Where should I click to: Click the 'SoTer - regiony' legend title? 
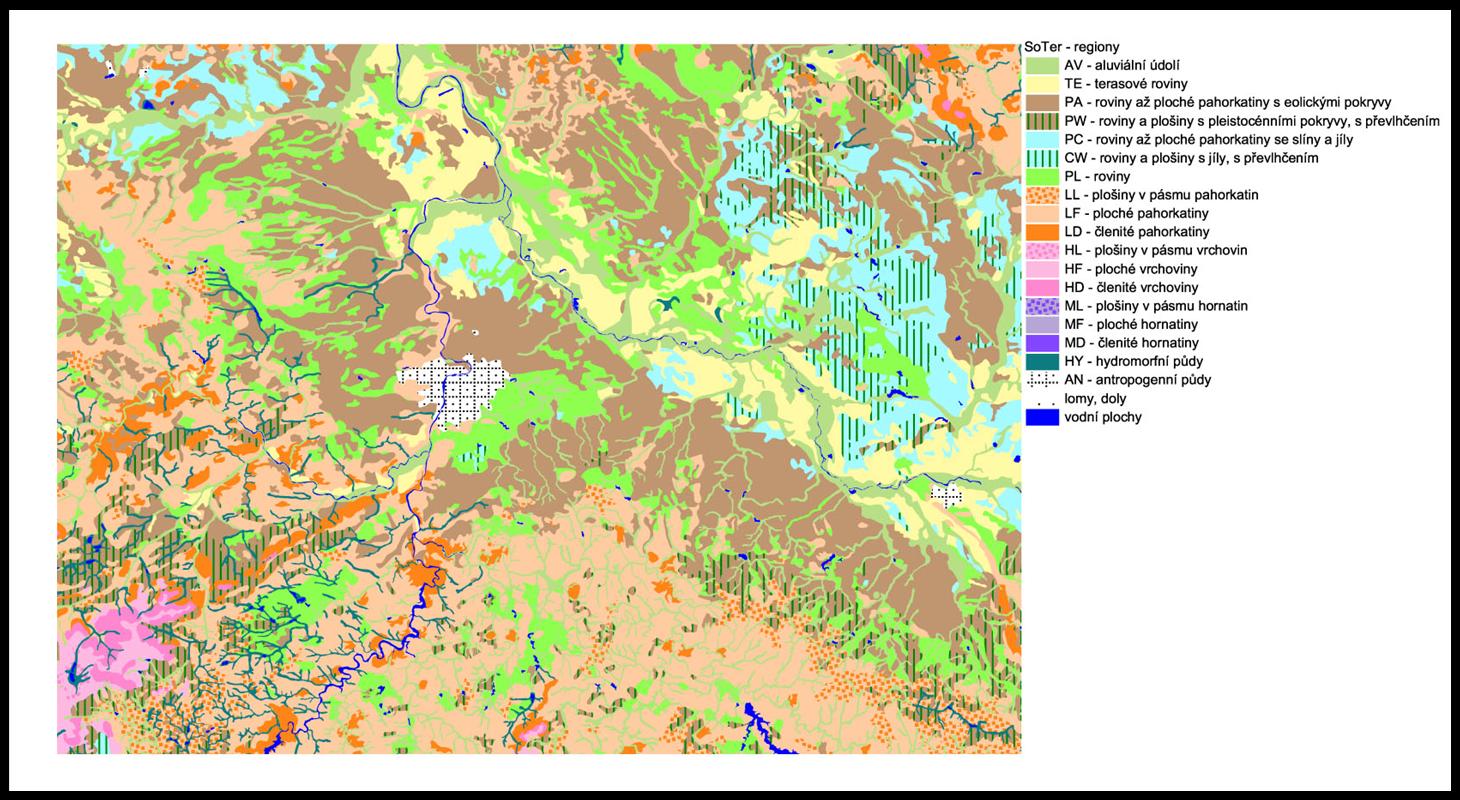tap(1072, 46)
